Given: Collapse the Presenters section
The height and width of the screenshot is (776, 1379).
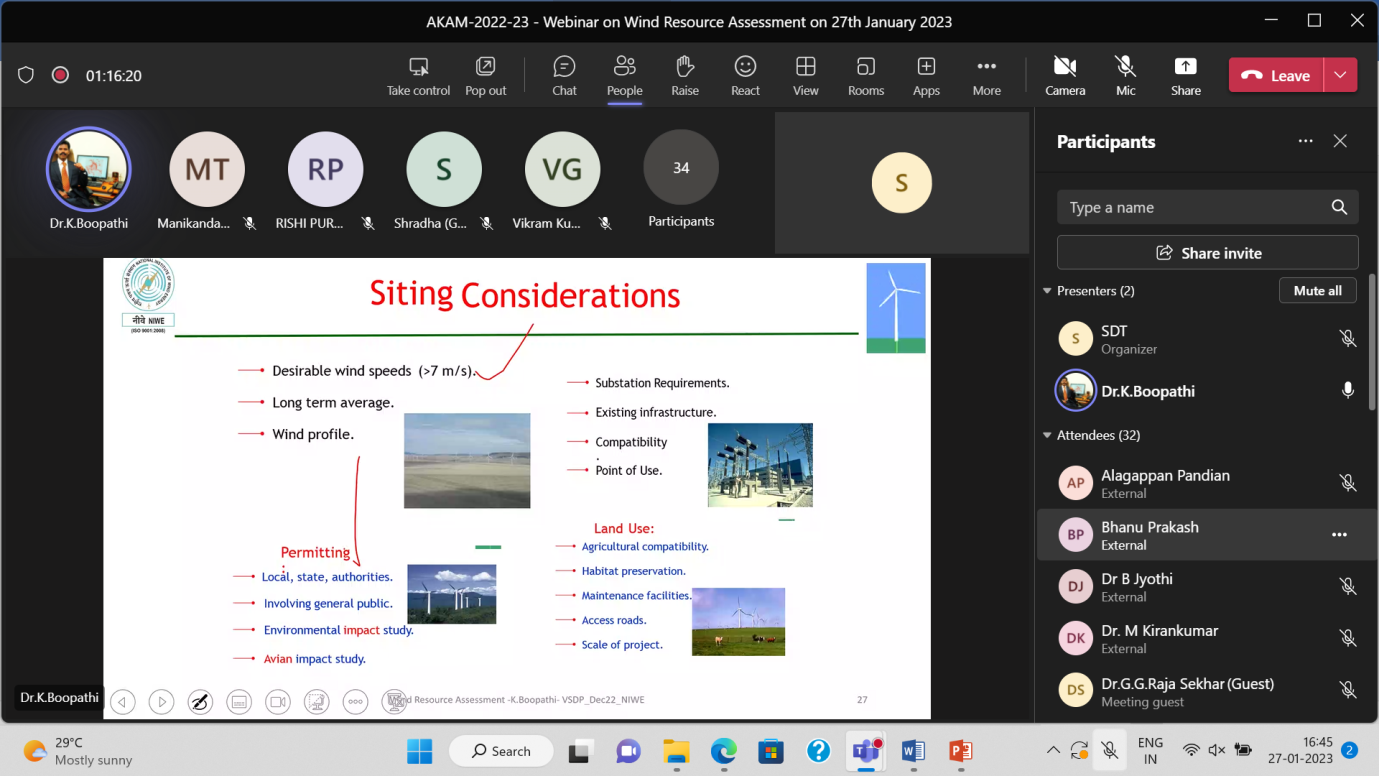Looking at the screenshot, I should pyautogui.click(x=1048, y=291).
